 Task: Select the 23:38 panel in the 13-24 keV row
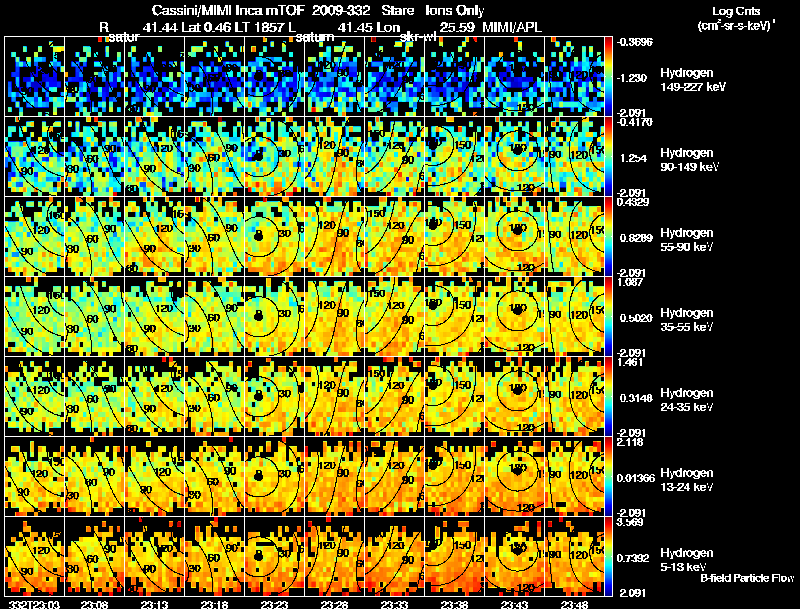coord(455,476)
